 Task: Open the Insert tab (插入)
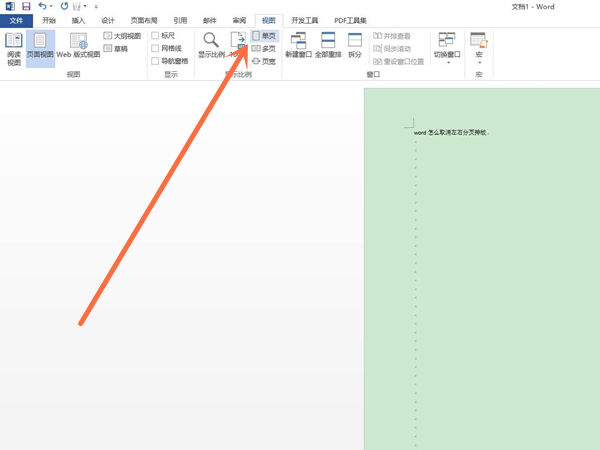pos(78,20)
